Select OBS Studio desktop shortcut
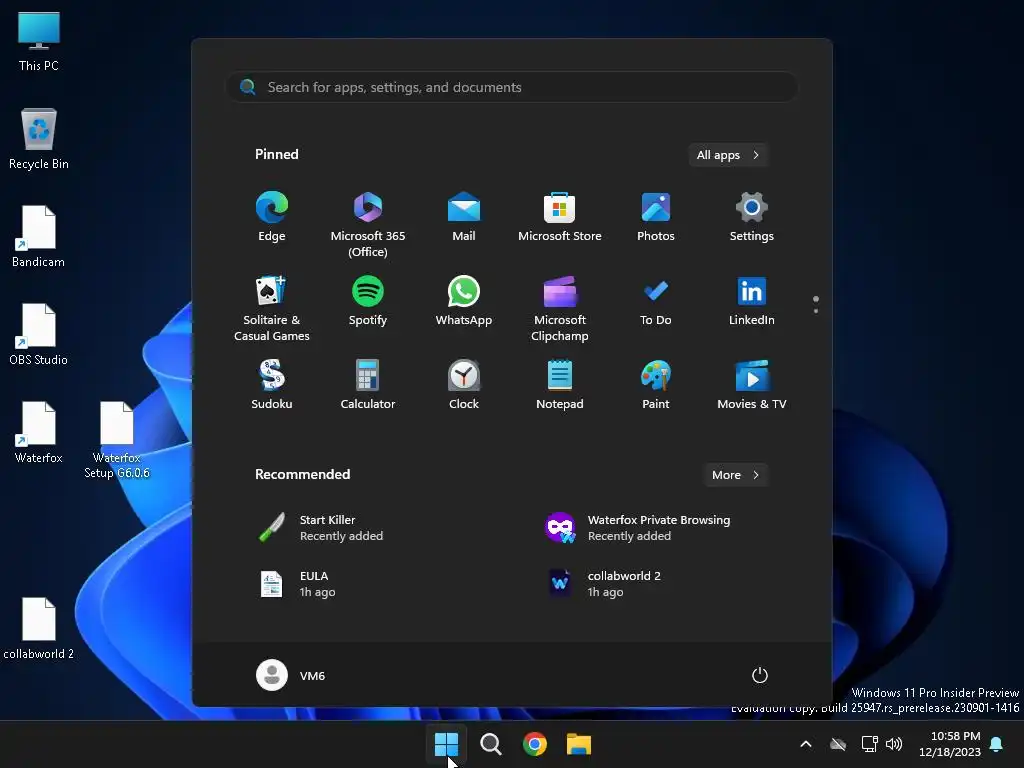Screen dimensions: 1024x768 [39, 335]
